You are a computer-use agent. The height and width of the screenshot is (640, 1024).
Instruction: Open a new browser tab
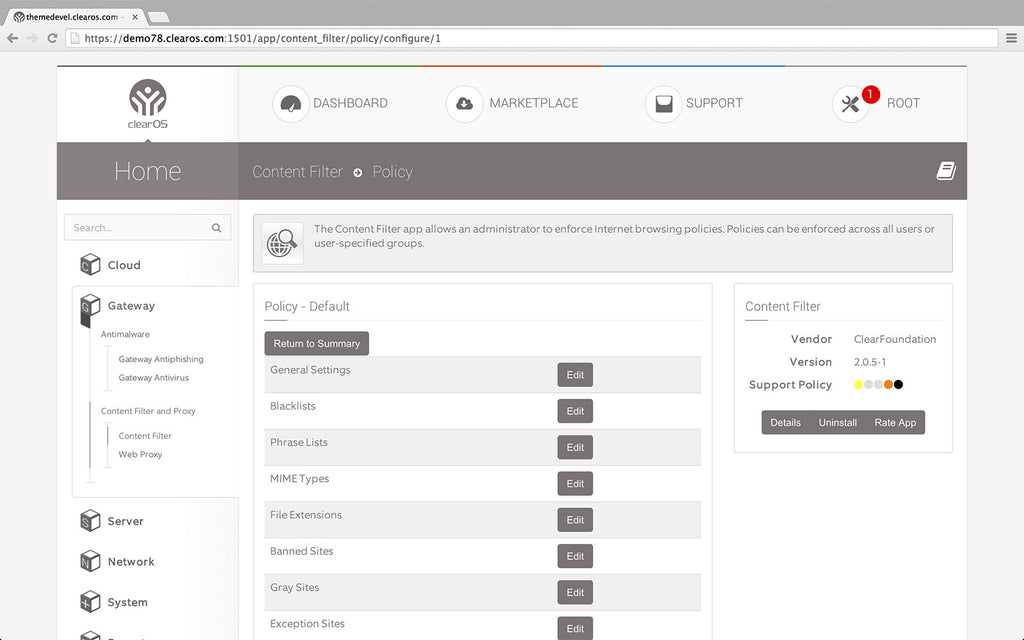click(x=159, y=17)
